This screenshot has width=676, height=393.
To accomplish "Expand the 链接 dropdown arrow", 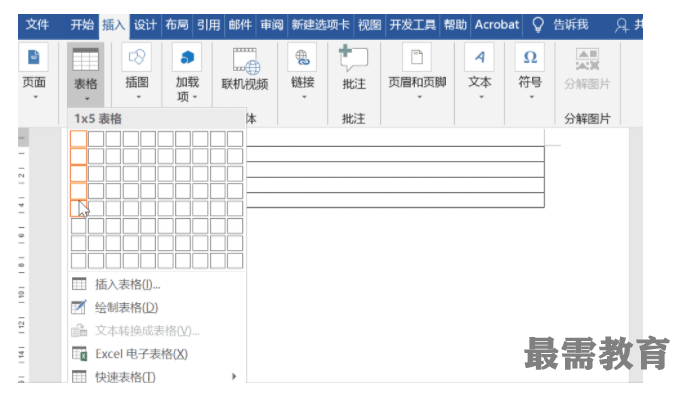I will point(304,97).
